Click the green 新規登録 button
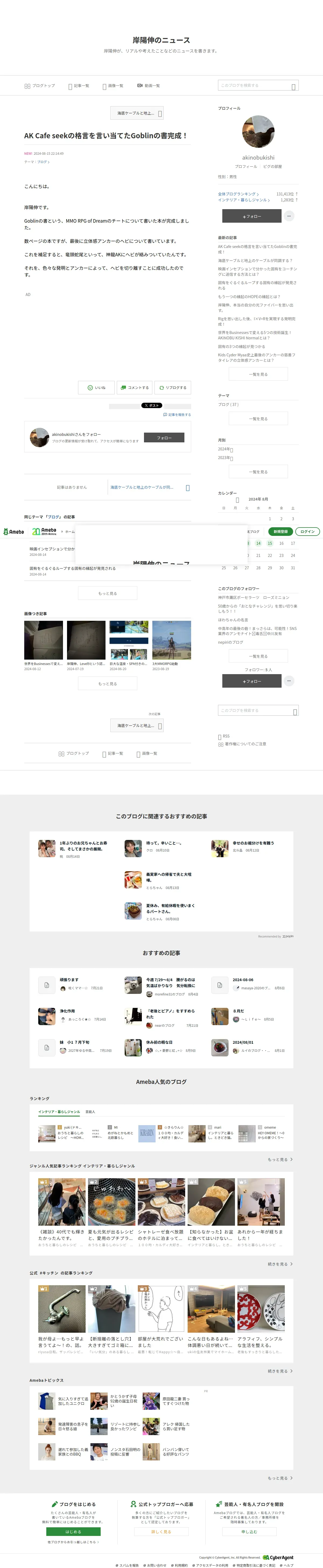 click(280, 531)
